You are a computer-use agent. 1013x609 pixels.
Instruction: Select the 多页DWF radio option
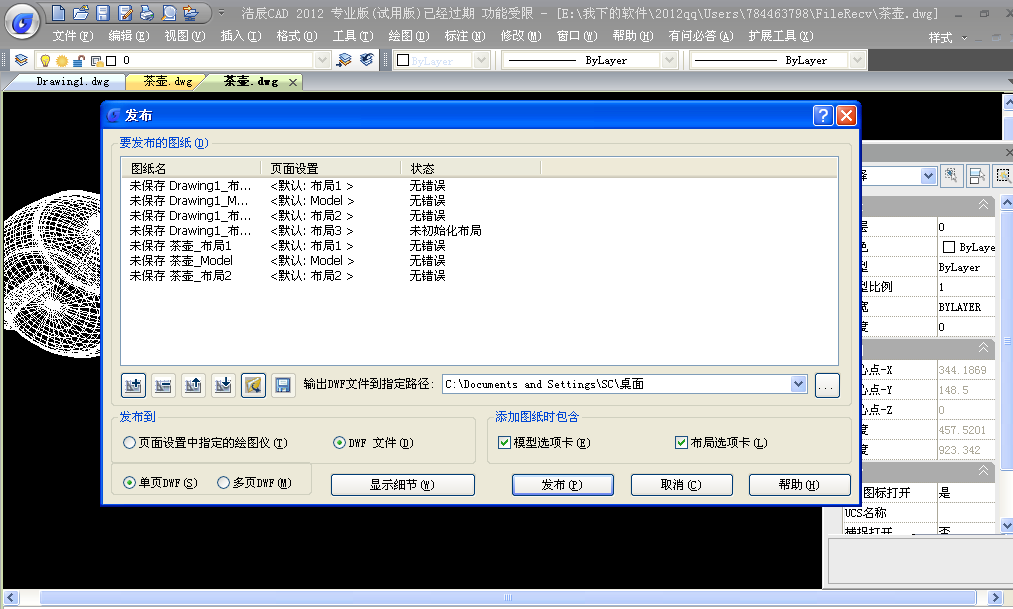coord(223,483)
